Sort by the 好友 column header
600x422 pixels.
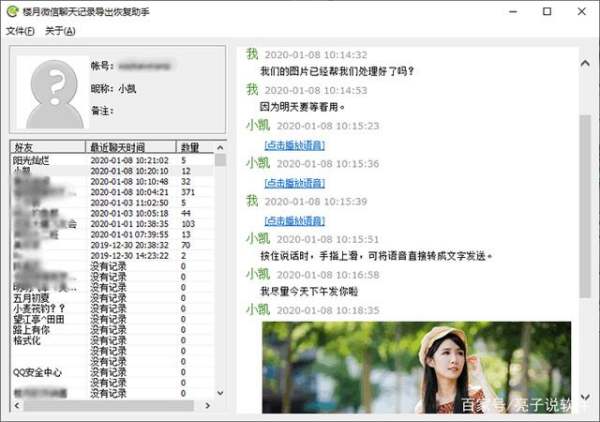(x=47, y=147)
